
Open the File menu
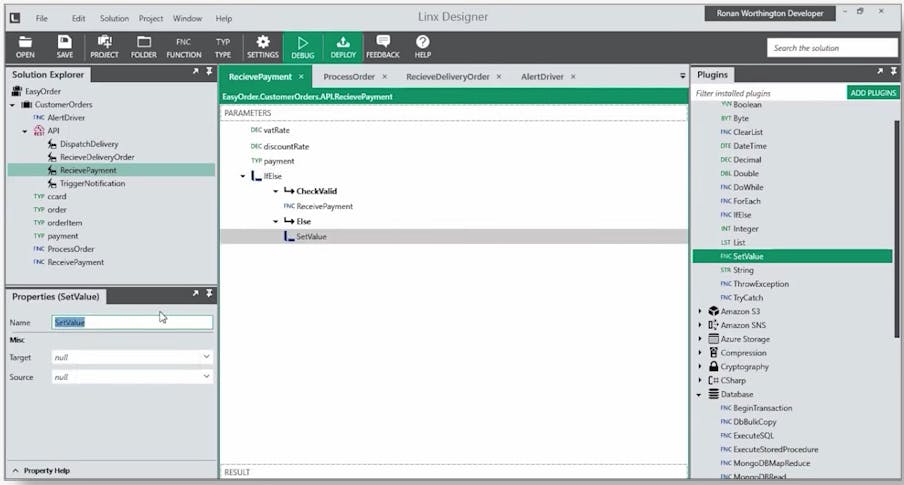pos(42,18)
